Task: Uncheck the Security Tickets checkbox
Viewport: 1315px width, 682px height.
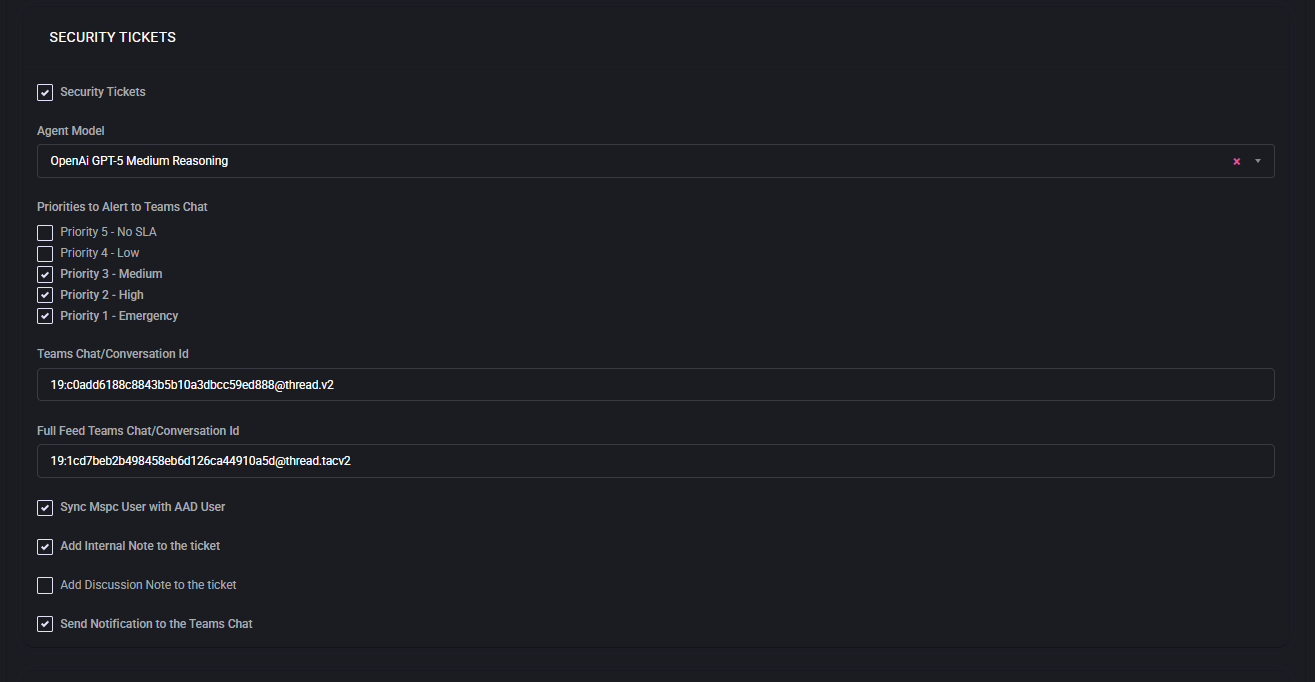Action: [x=45, y=93]
